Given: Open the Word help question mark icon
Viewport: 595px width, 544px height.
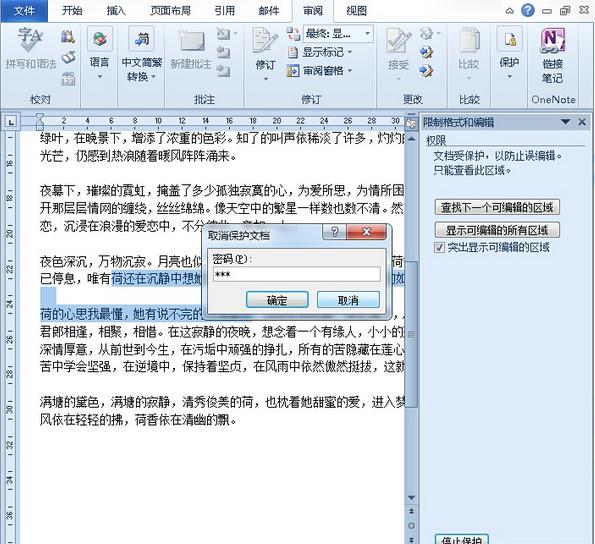Looking at the screenshot, I should 527,10.
